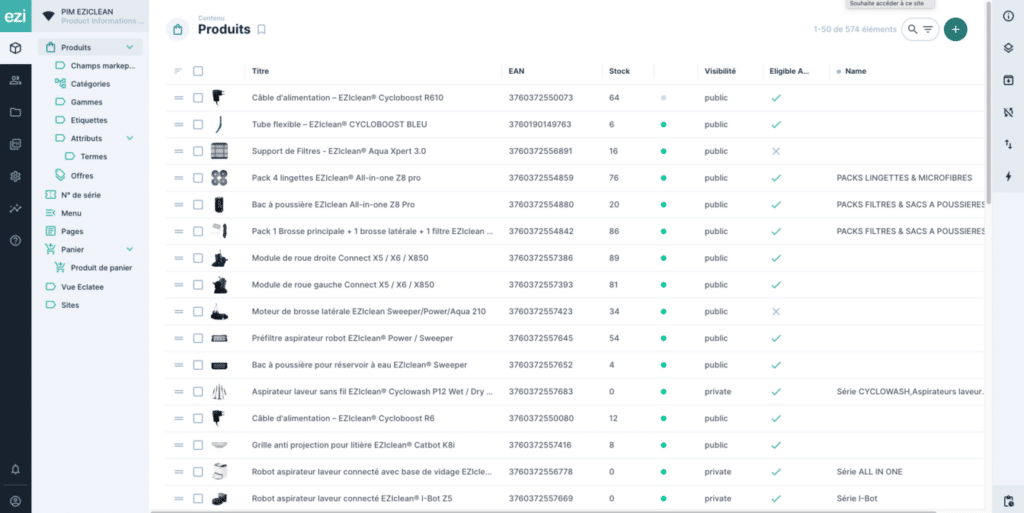Image resolution: width=1024 pixels, height=513 pixels.
Task: Select checkbox for Câble d'alimentation Cycloboost R610
Action: coord(198,98)
